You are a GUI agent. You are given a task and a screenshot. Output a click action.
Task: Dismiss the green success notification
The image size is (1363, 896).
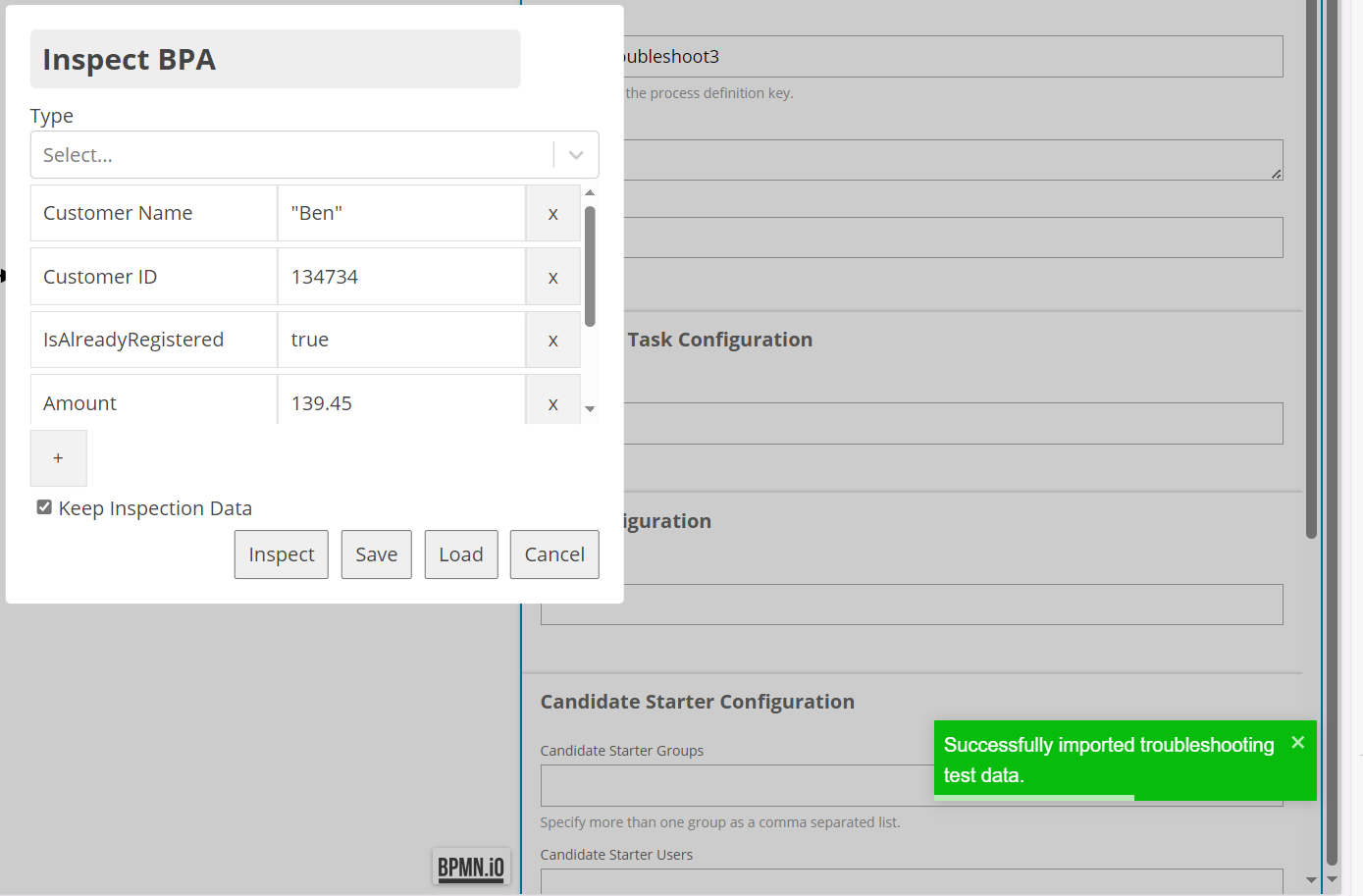click(1297, 743)
